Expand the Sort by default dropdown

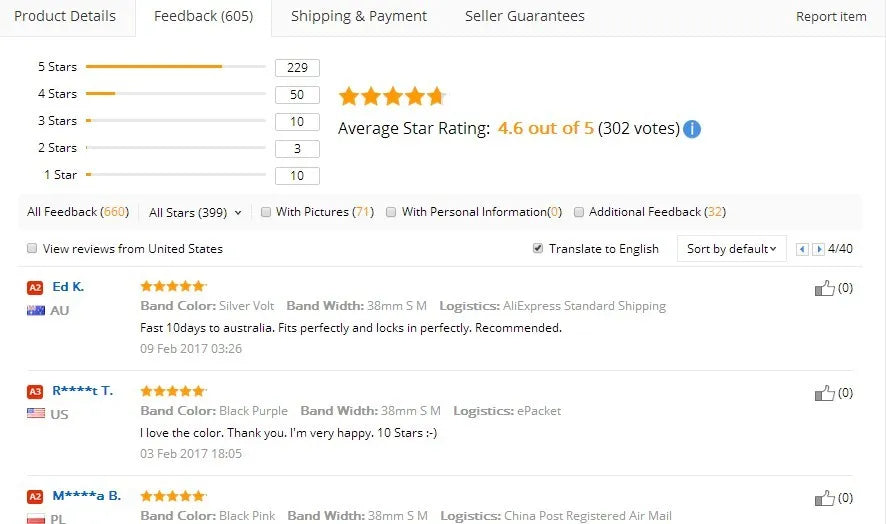731,249
